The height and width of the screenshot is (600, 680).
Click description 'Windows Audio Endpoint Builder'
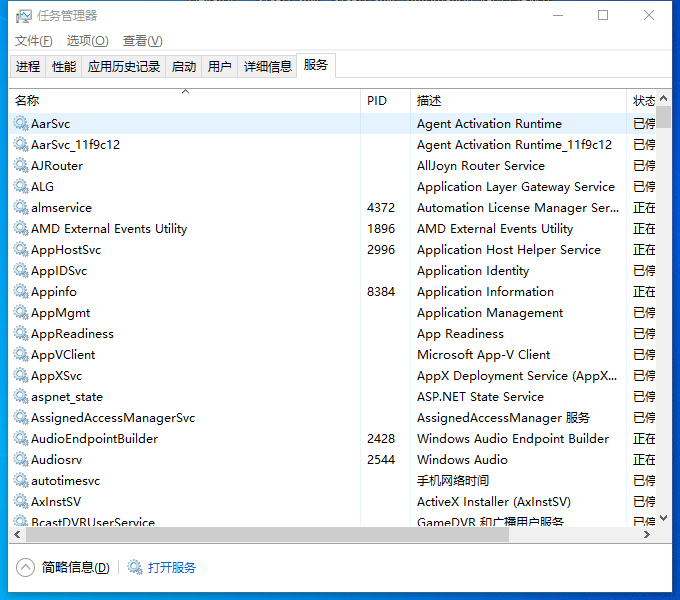click(513, 439)
